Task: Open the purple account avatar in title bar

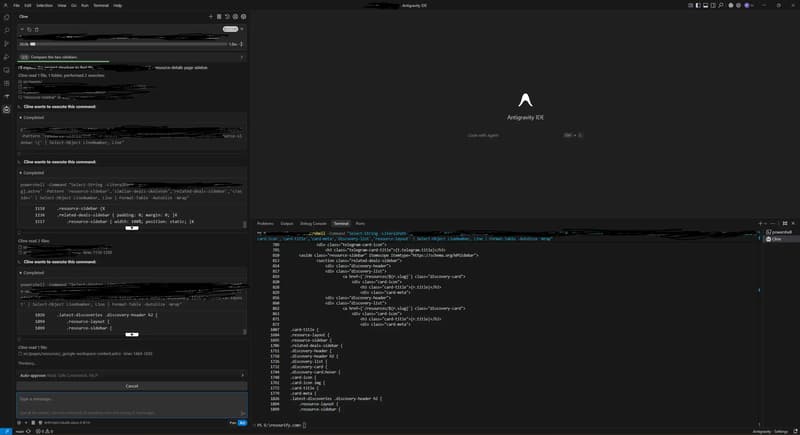Action: [x=746, y=5]
